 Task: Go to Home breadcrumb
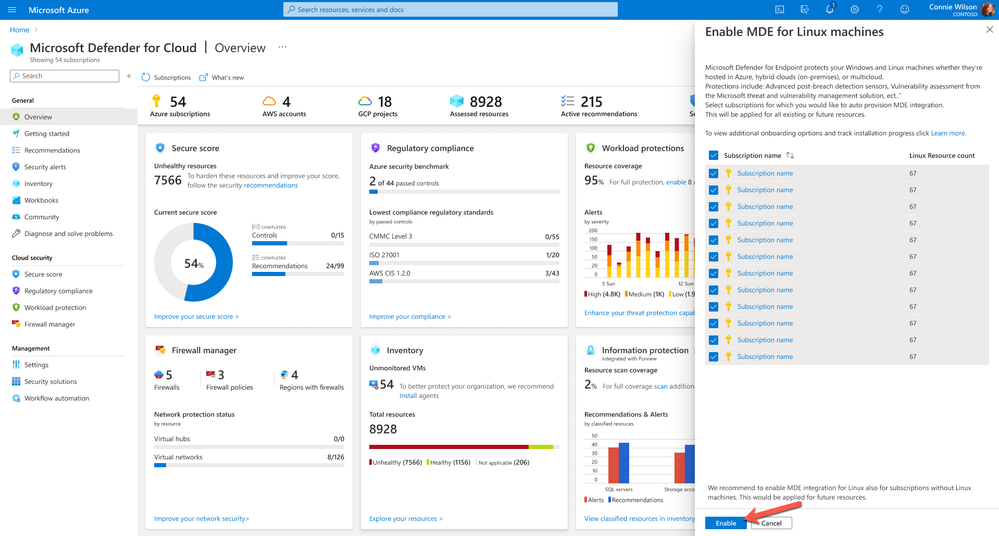19,30
